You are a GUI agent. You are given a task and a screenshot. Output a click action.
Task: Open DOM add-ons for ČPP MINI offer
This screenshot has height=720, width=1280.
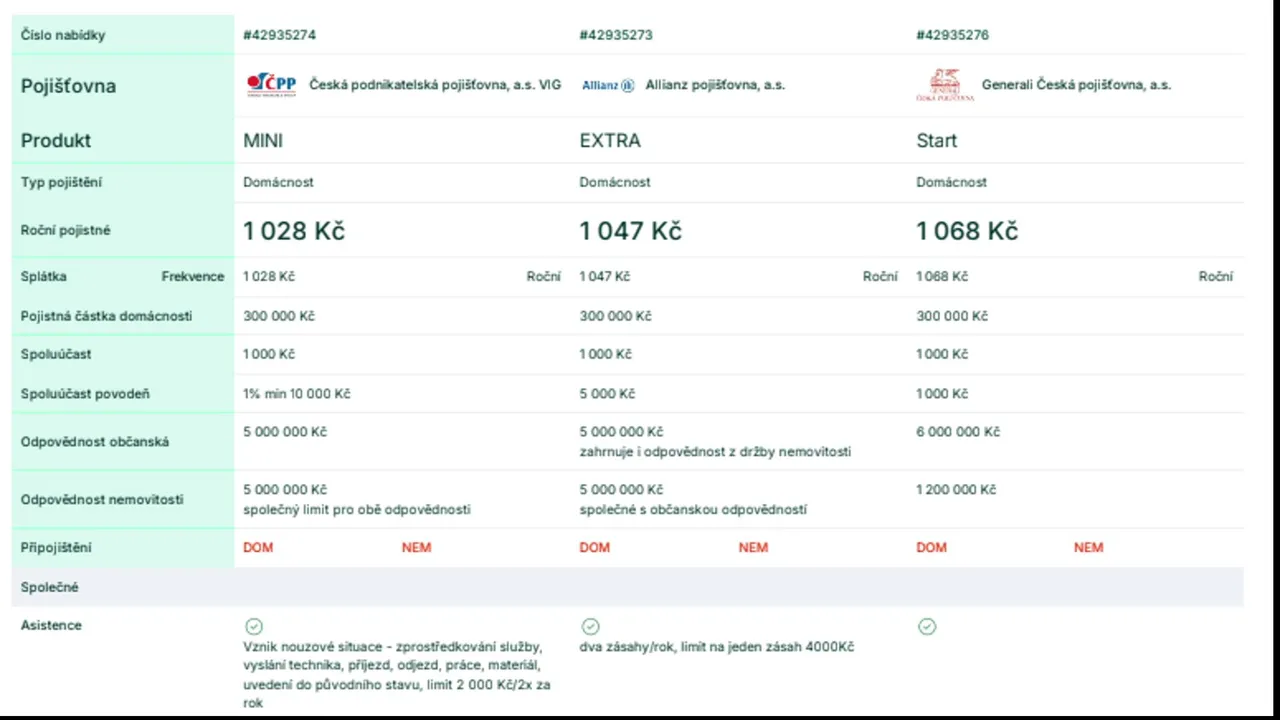pos(258,547)
